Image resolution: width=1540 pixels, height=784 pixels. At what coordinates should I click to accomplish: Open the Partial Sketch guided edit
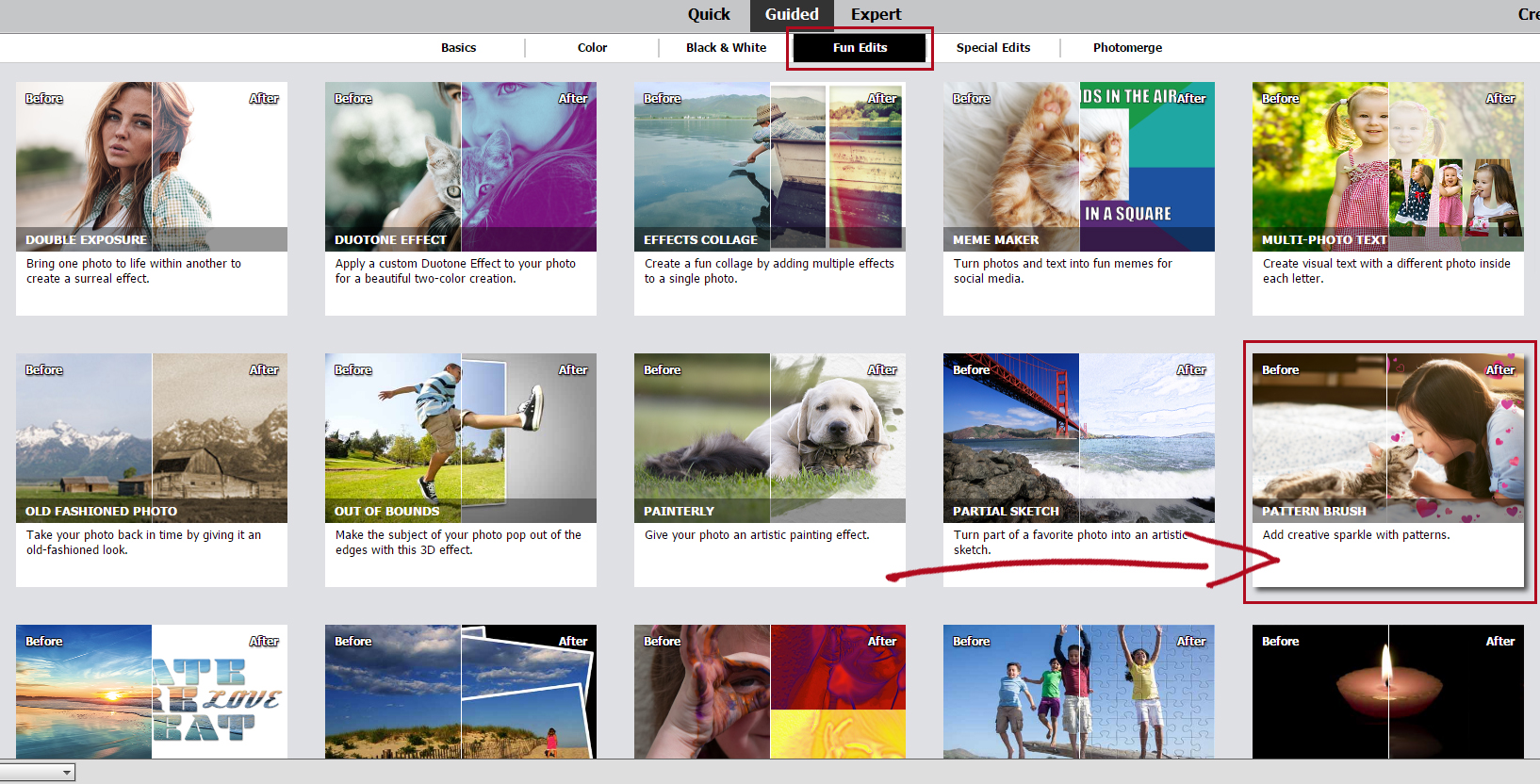[x=1079, y=438]
